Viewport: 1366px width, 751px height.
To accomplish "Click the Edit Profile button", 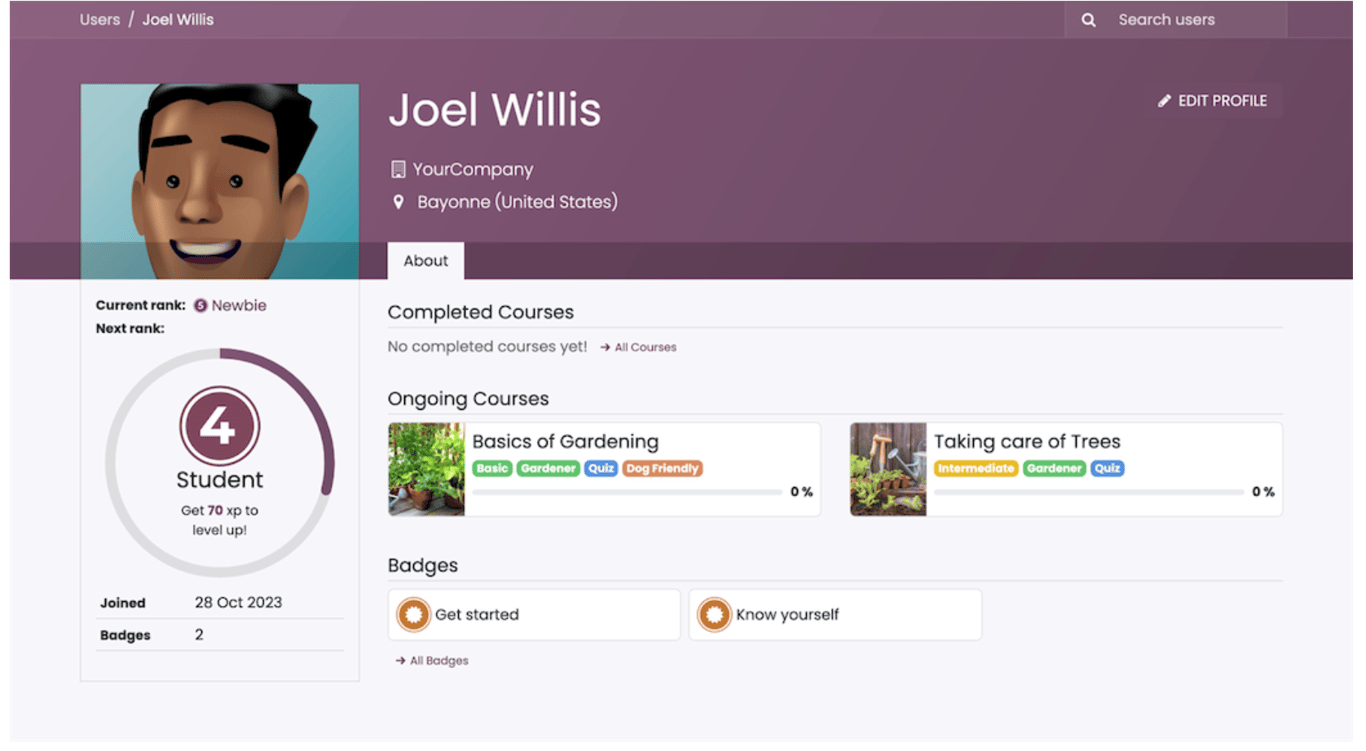I will pyautogui.click(x=1212, y=100).
